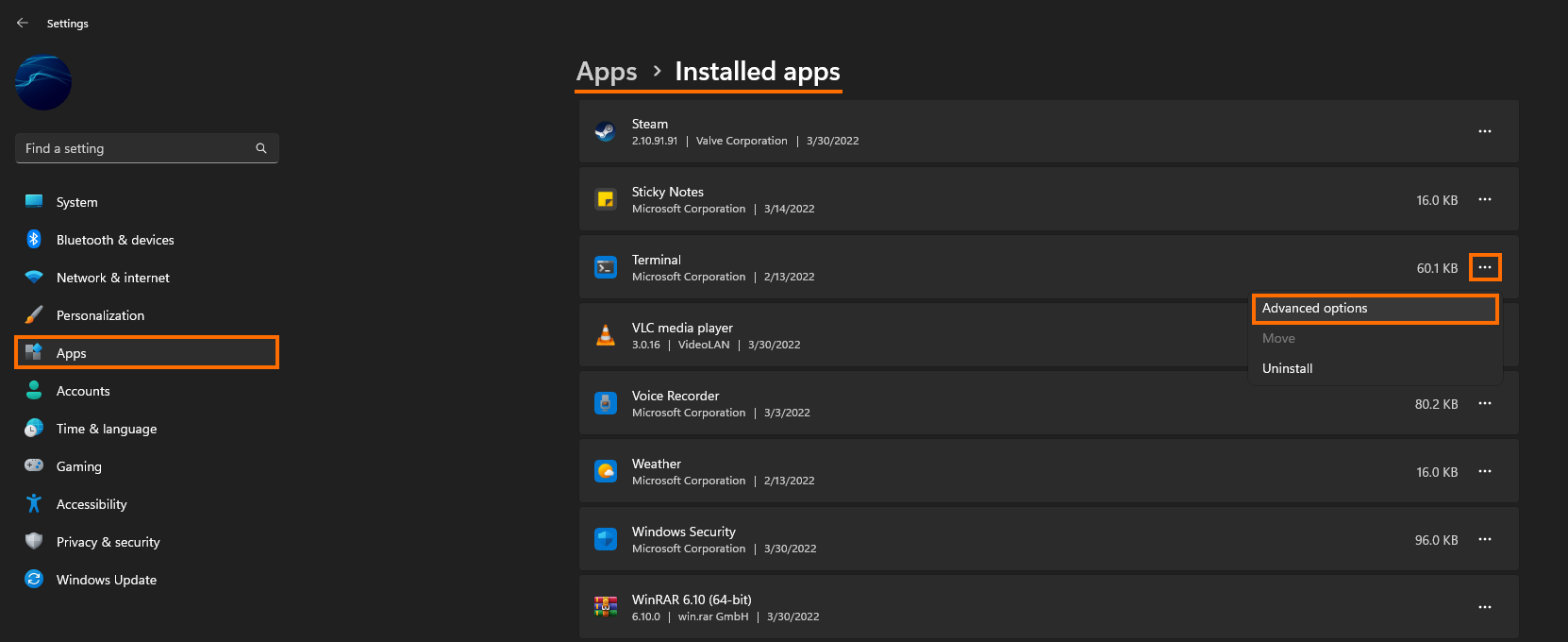The height and width of the screenshot is (642, 1568).
Task: Open the three-dot menu for Voice Recorder
Action: pos(1485,403)
